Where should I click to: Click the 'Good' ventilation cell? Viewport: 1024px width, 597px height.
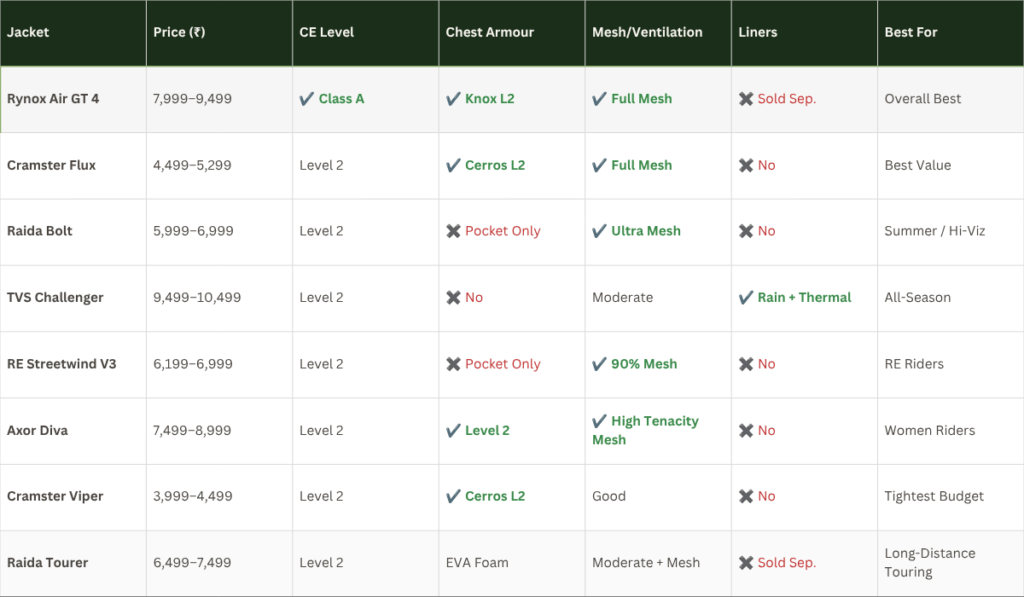[x=609, y=496]
